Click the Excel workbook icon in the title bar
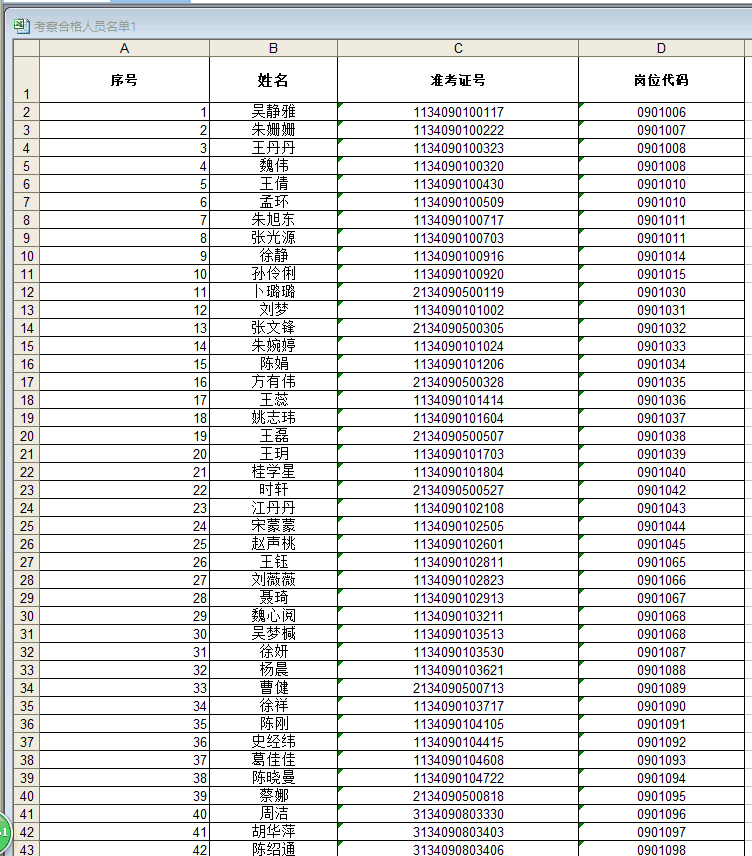Viewport: 752px width, 856px height. (x=21, y=26)
